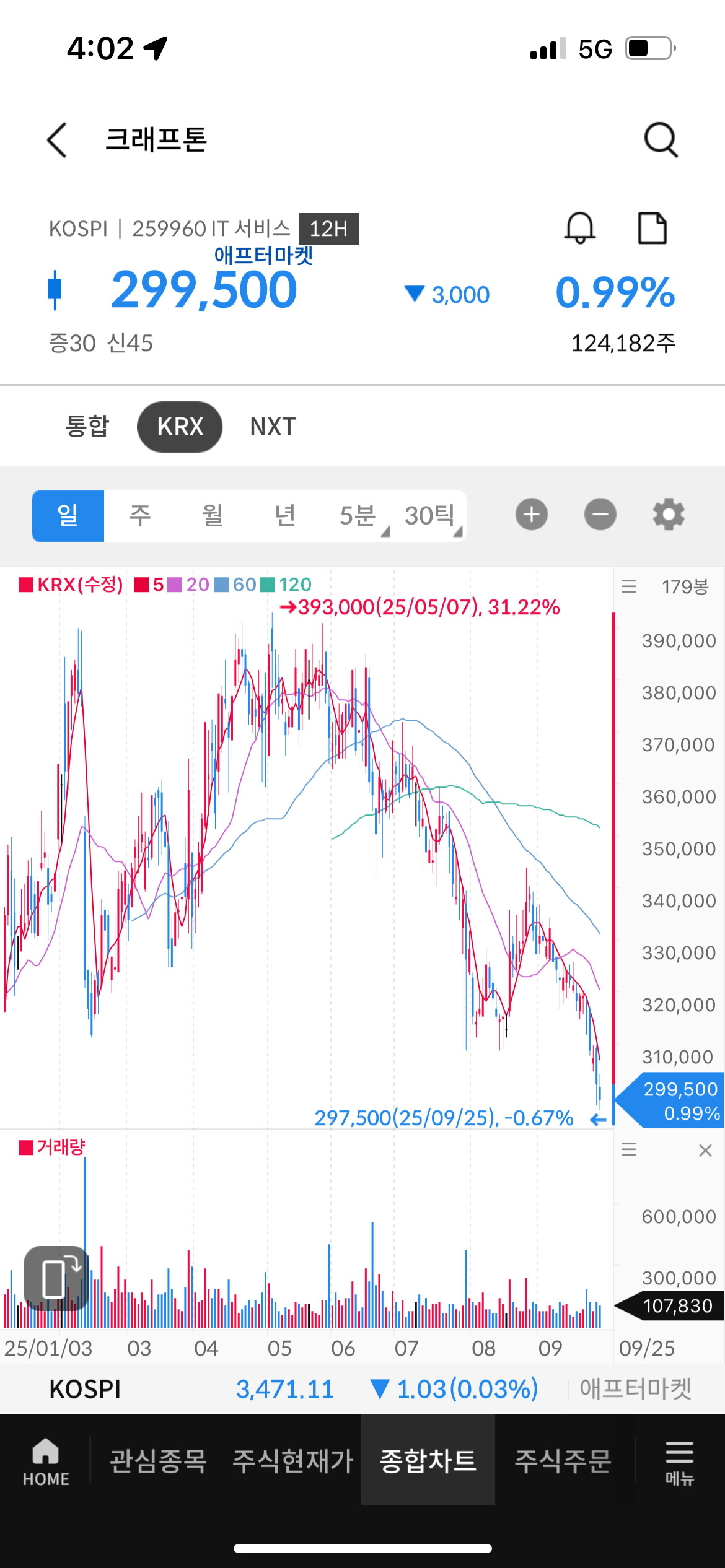The width and height of the screenshot is (725, 1568).
Task: Open the memo note icon
Action: click(652, 228)
